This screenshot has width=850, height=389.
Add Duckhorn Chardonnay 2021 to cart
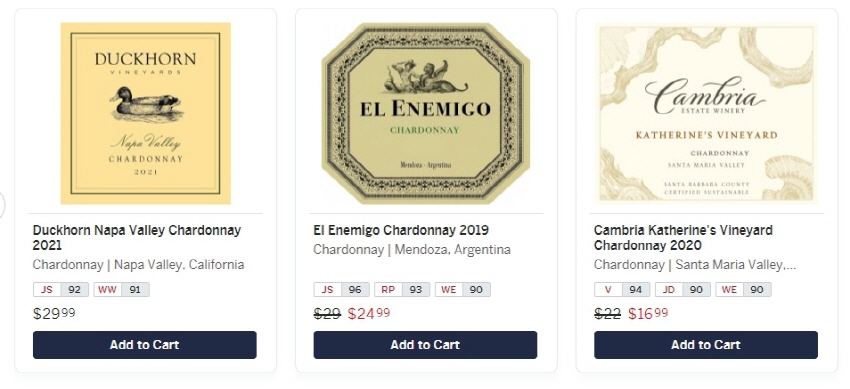(145, 345)
